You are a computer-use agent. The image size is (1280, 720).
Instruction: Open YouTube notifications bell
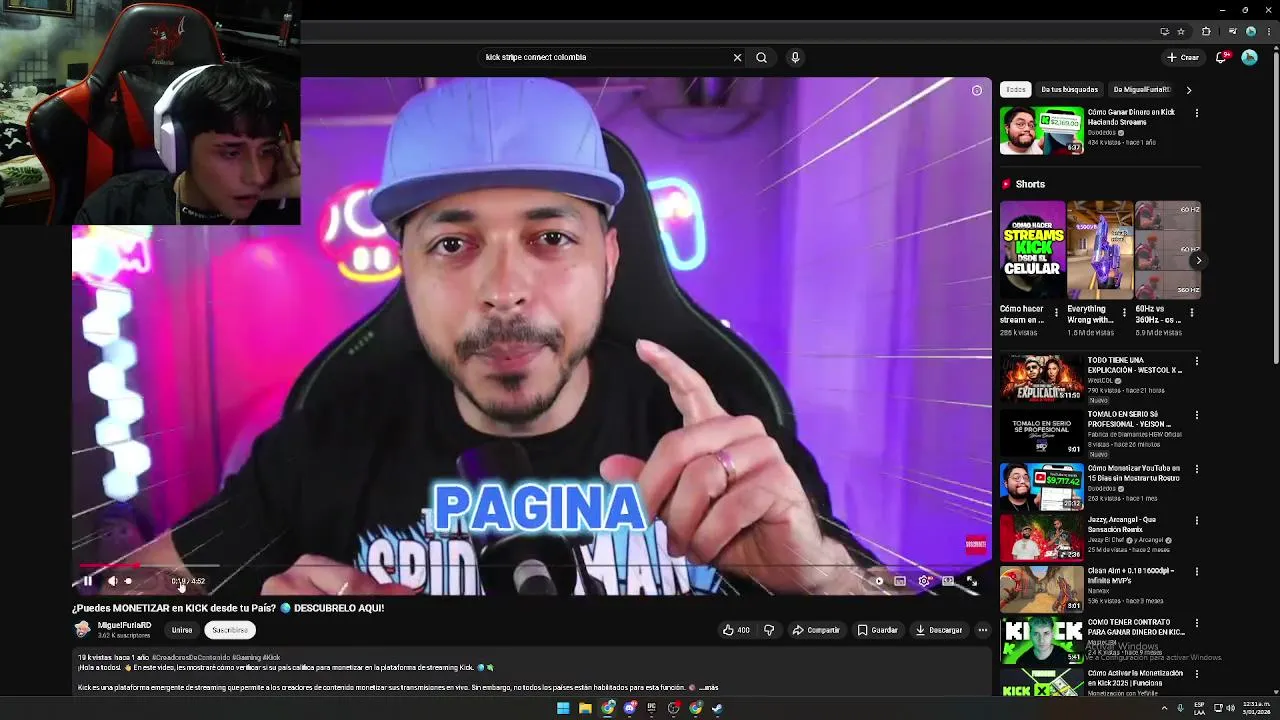tap(1221, 57)
